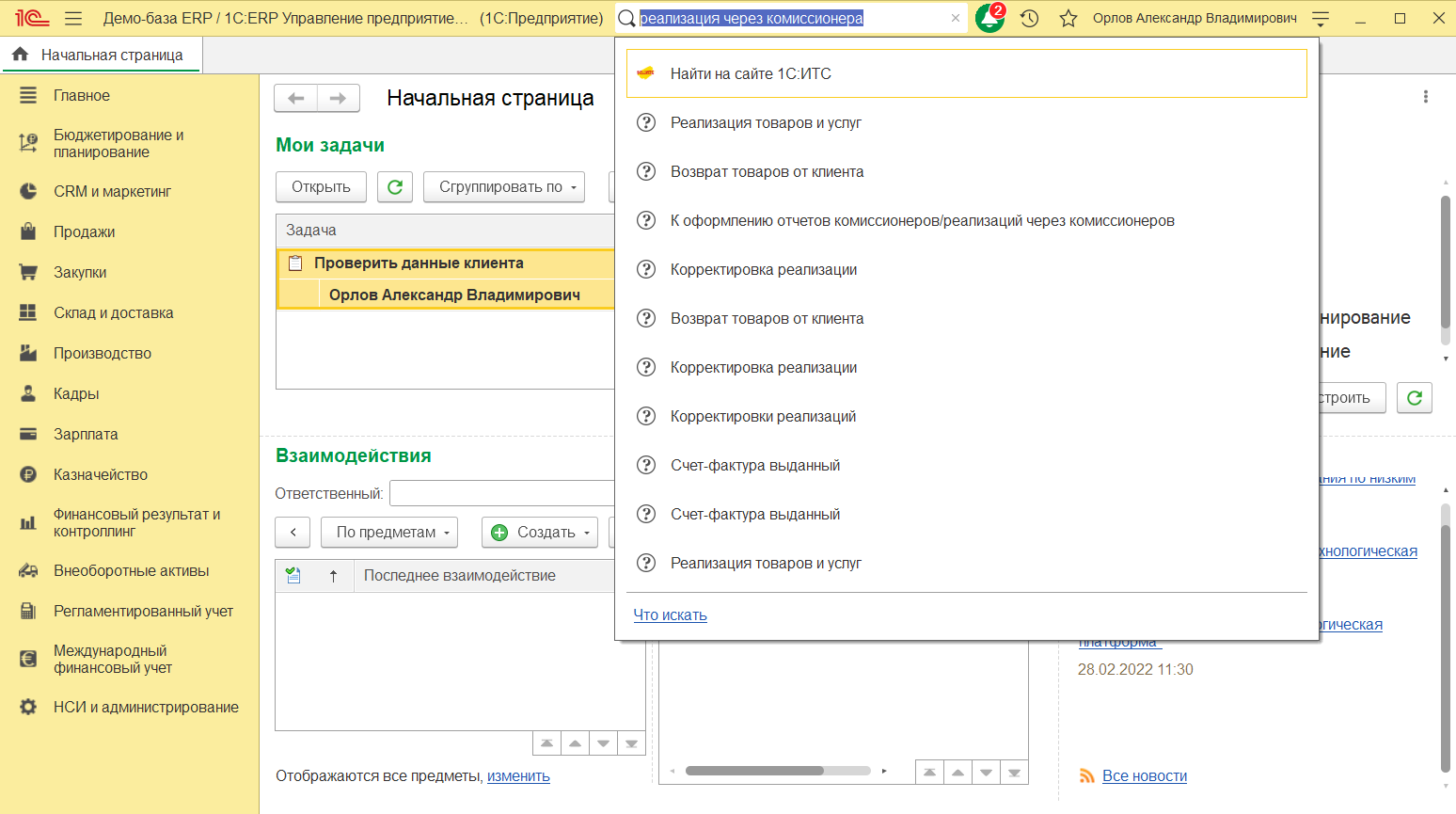The height and width of the screenshot is (814, 1456).
Task: Click the news date 28.02.2022 11:30
Action: 1135,670
